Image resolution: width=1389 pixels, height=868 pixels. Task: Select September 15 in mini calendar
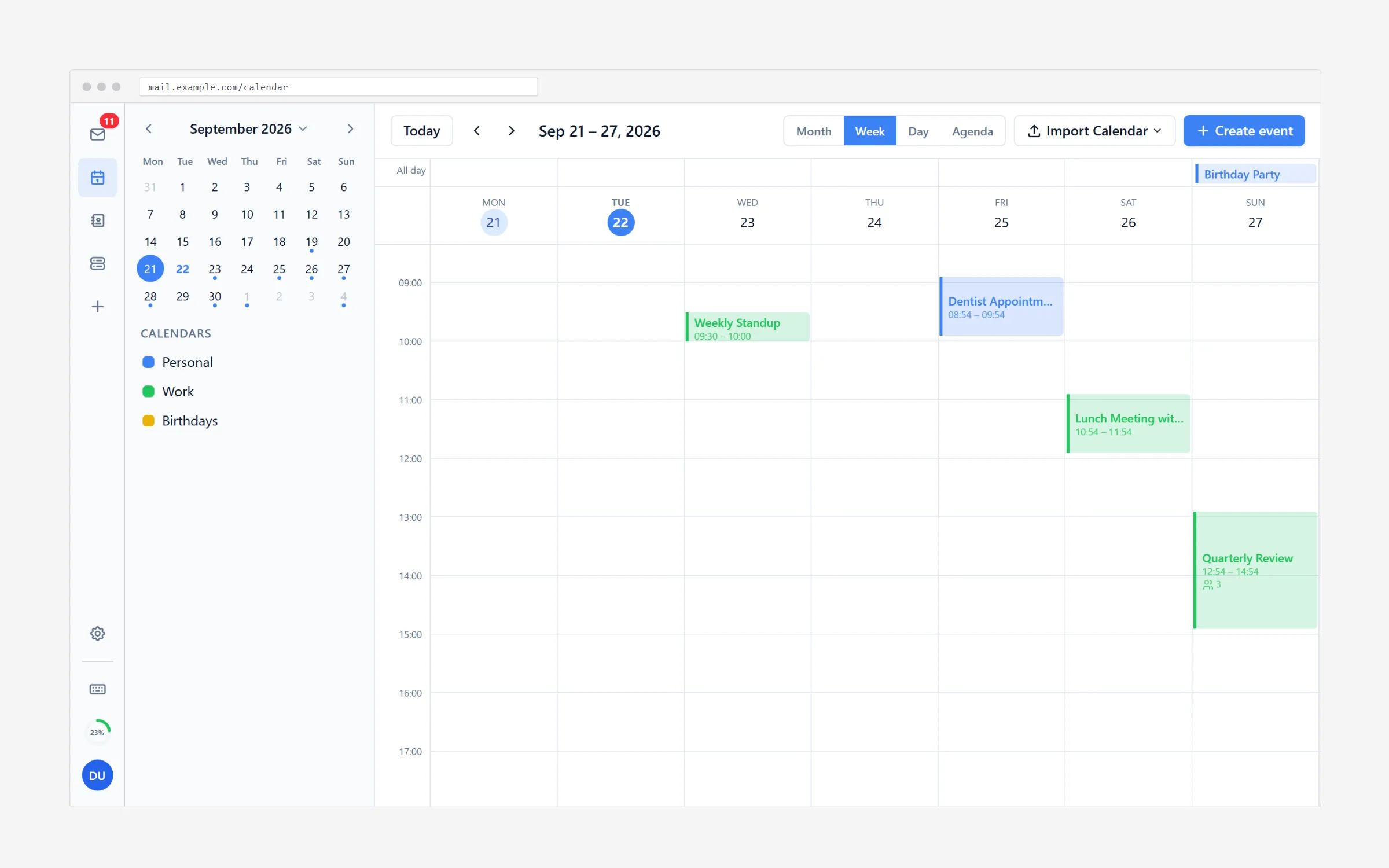182,242
